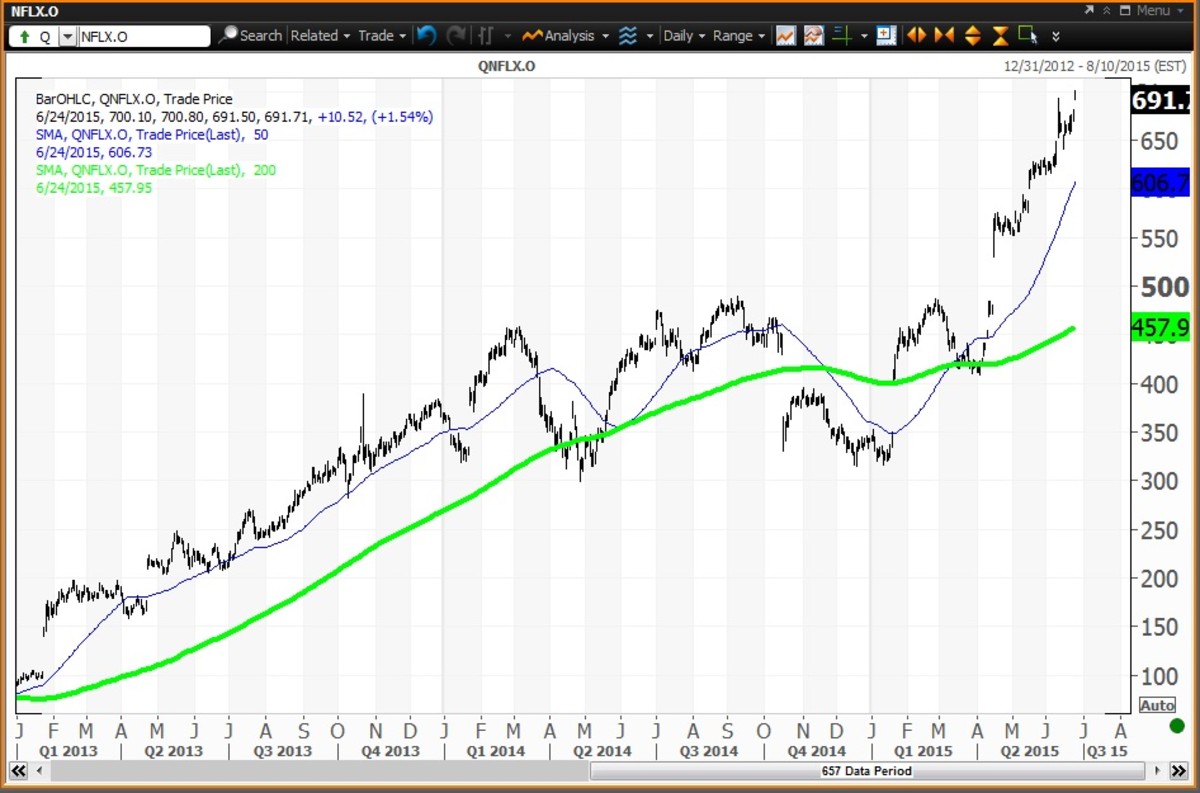Click the NFLX.O symbol input field
The image size is (1200, 793).
[x=143, y=36]
